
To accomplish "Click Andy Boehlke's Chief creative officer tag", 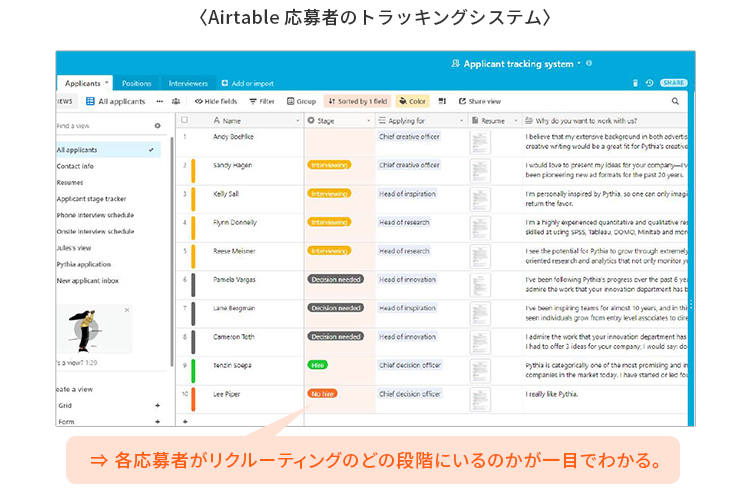I will [x=409, y=136].
